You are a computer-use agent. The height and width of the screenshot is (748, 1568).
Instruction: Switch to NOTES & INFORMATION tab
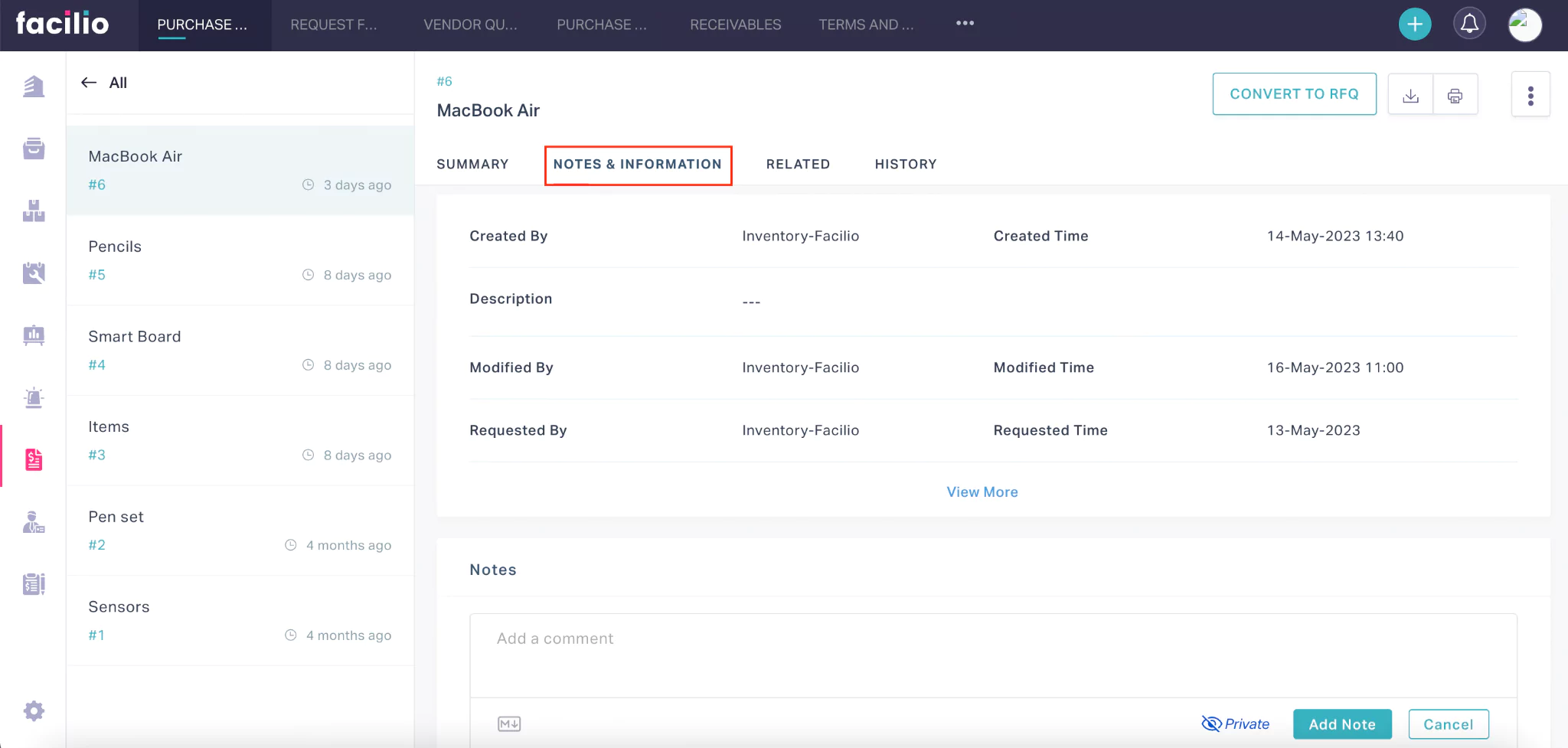click(x=638, y=164)
